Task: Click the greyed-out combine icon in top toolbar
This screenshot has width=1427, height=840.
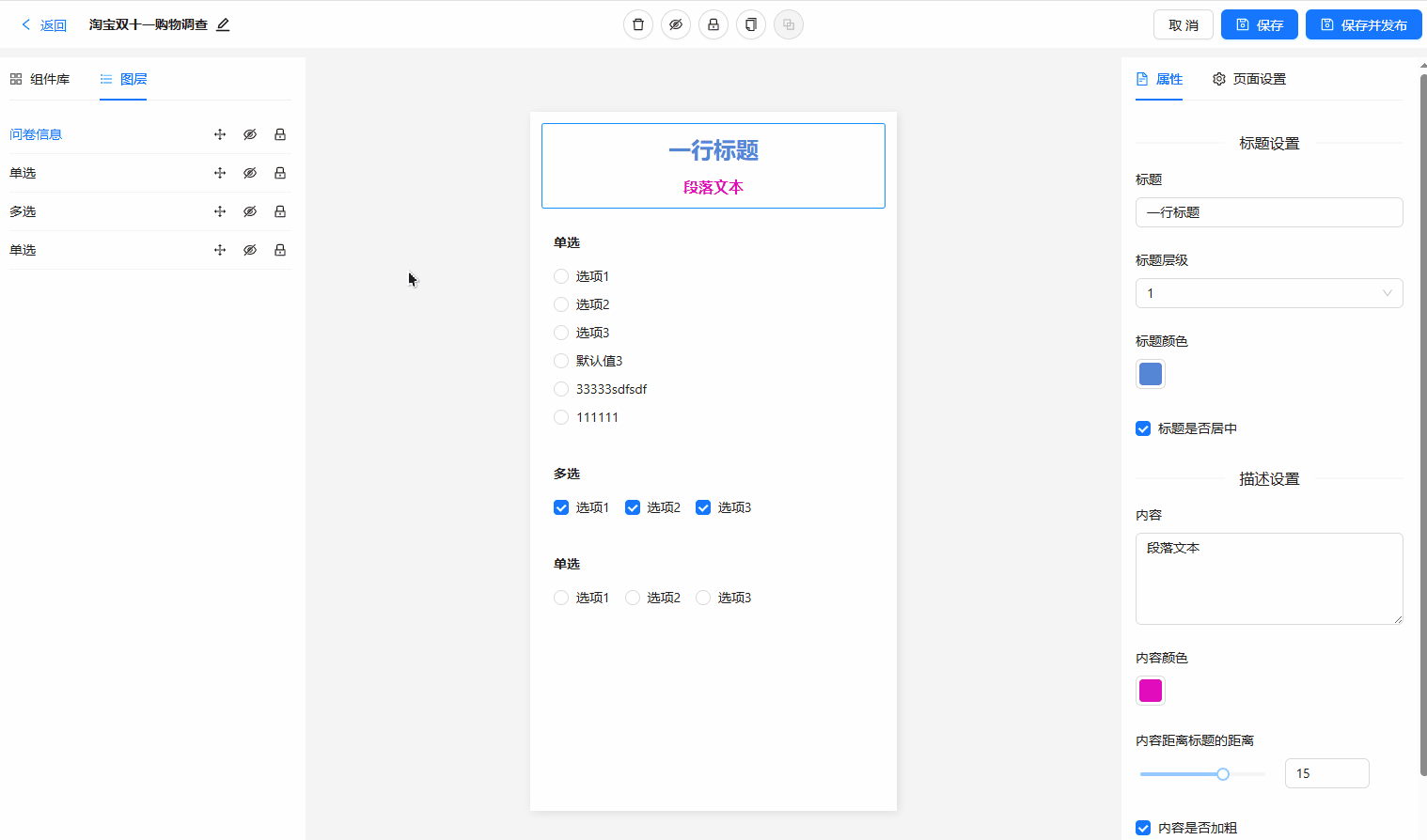Action: pyautogui.click(x=789, y=24)
